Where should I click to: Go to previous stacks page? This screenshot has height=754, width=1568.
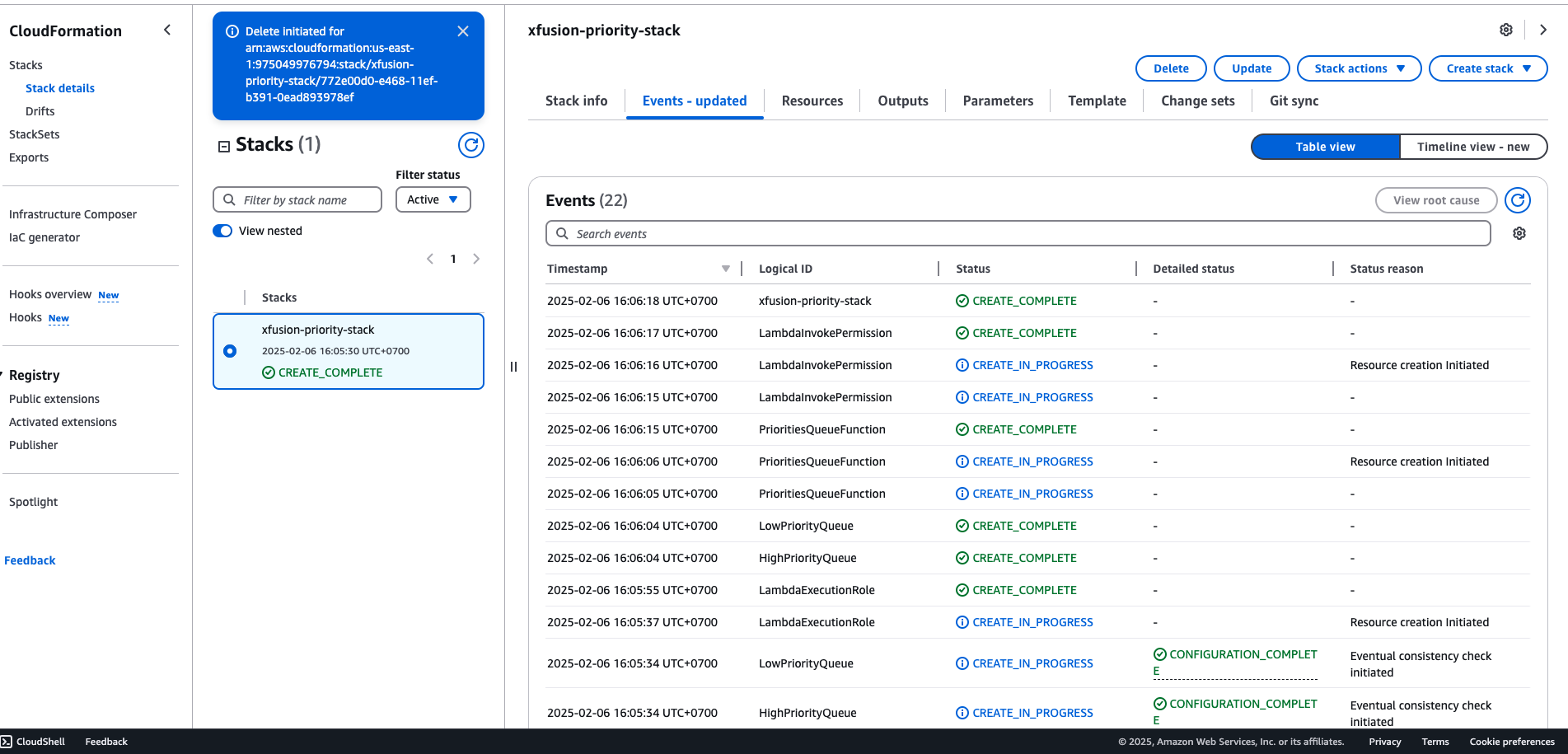430,259
